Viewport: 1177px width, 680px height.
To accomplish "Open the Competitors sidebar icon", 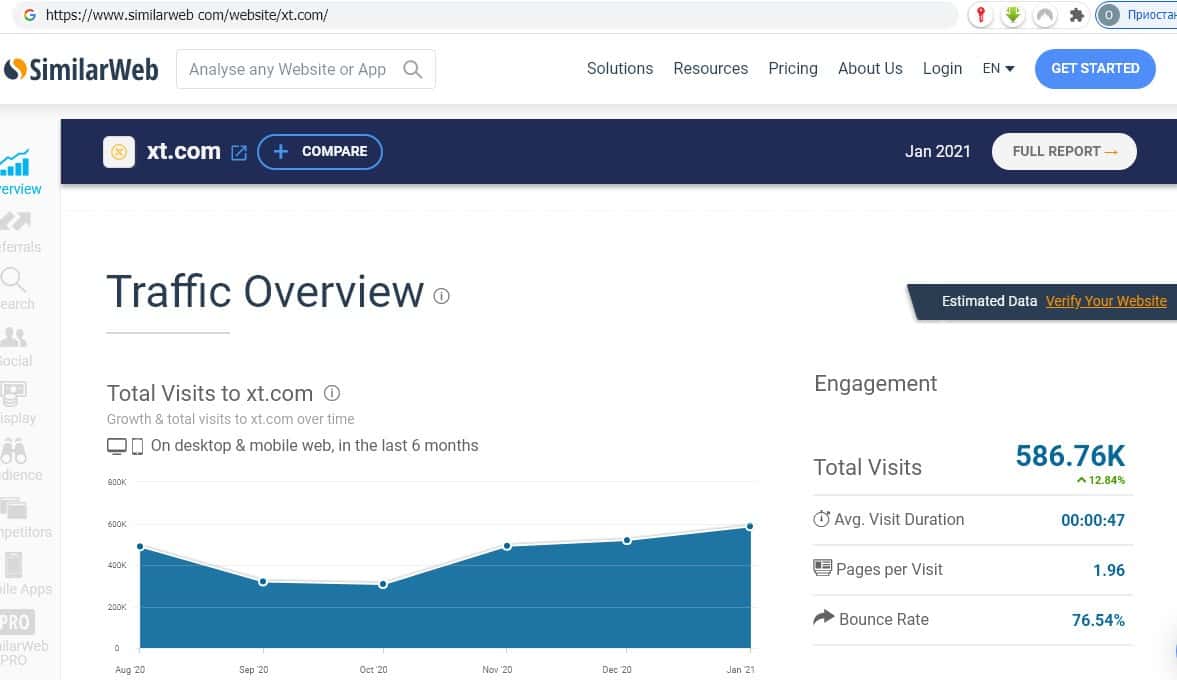I will point(14,508).
